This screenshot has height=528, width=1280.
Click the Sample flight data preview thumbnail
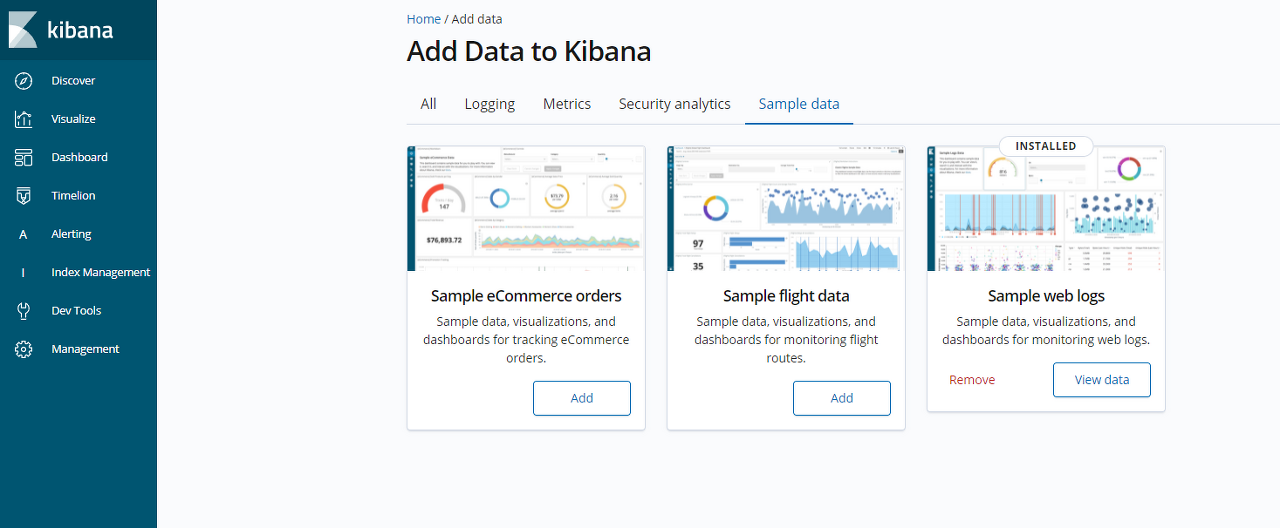click(786, 208)
